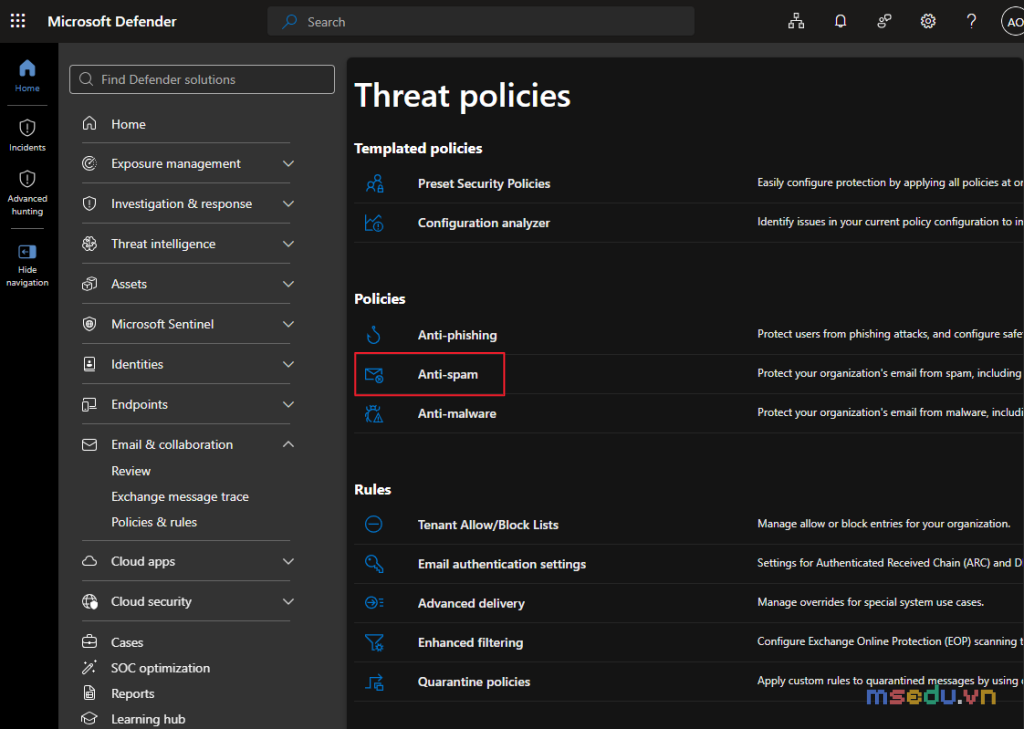Open the feedback community icon in header
The image size is (1024, 729).
pos(884,22)
